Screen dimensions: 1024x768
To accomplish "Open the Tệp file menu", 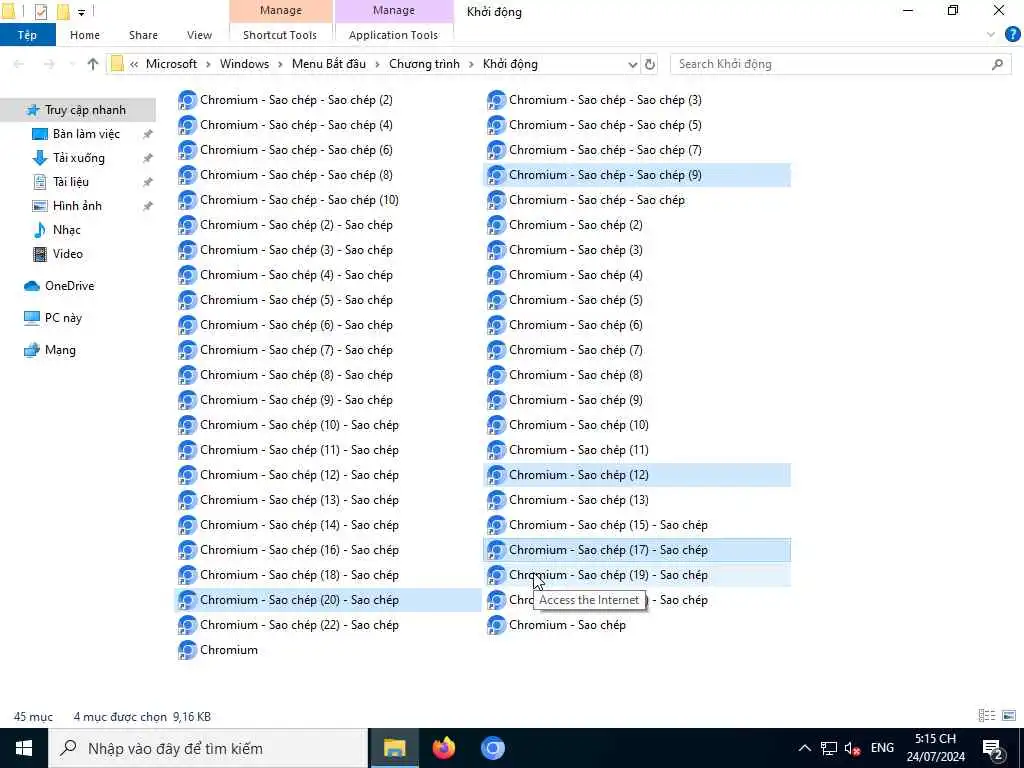I will (x=27, y=35).
